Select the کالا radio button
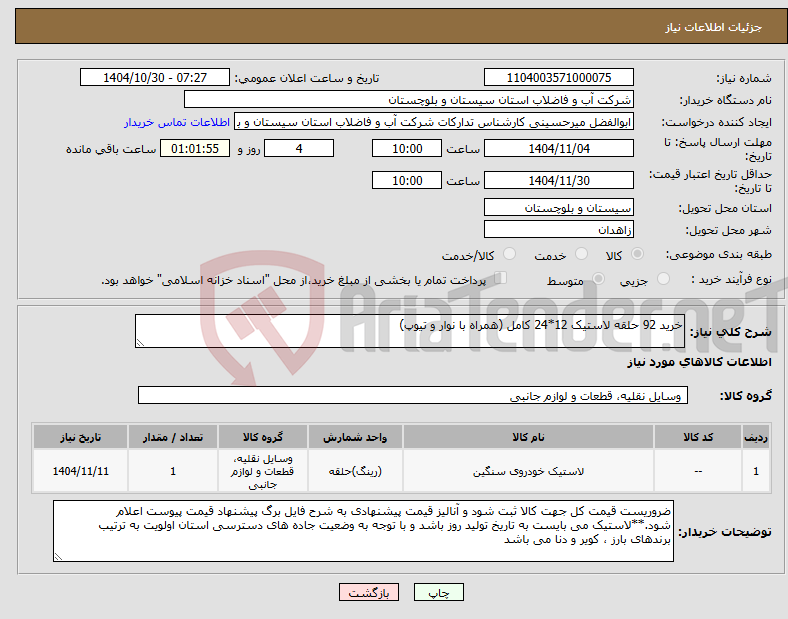The width and height of the screenshot is (788, 619). tap(637, 254)
